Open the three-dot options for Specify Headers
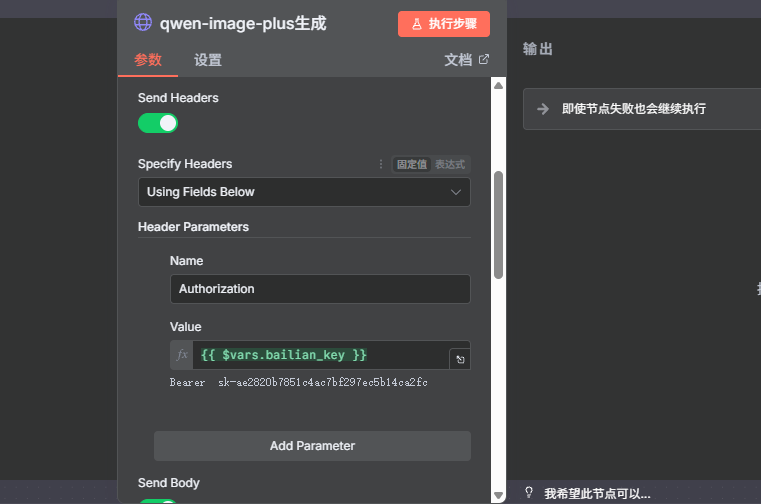 tap(380, 164)
